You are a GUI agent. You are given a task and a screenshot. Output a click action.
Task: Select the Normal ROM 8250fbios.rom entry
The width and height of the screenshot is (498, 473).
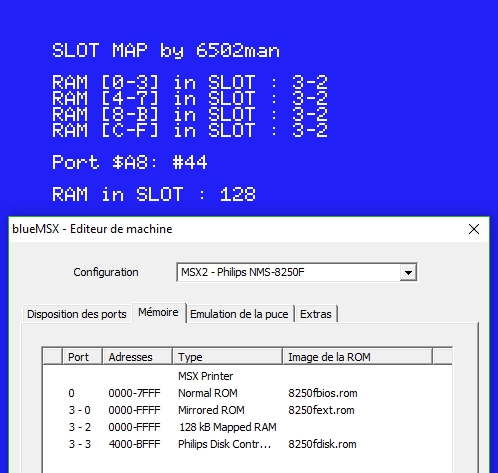[247, 393]
